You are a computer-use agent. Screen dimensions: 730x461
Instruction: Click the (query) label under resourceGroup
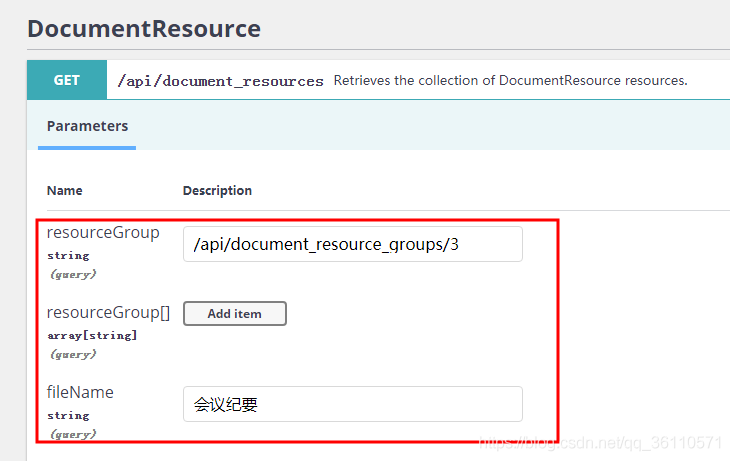73,274
